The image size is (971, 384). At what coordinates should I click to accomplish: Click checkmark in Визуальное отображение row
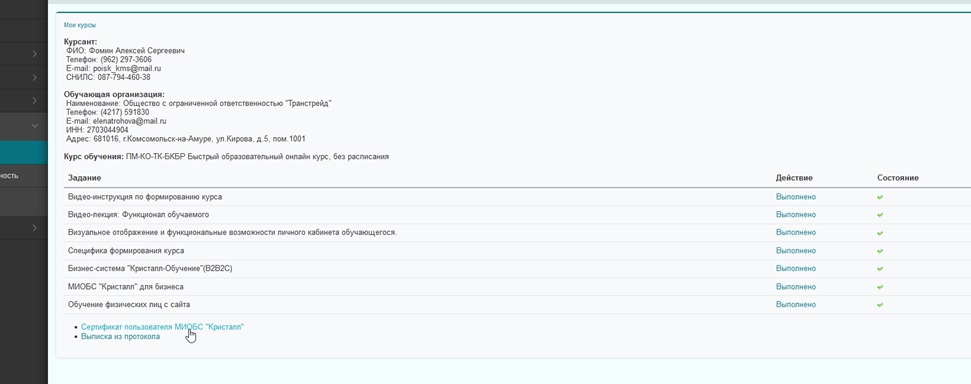click(x=880, y=233)
